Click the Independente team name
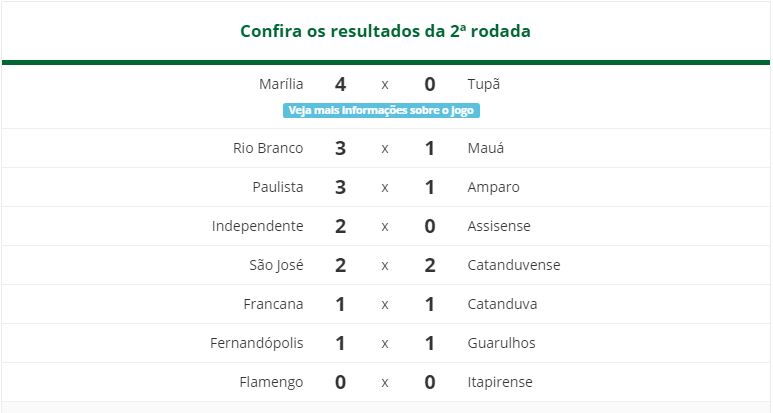The height and width of the screenshot is (413, 773). (x=257, y=226)
